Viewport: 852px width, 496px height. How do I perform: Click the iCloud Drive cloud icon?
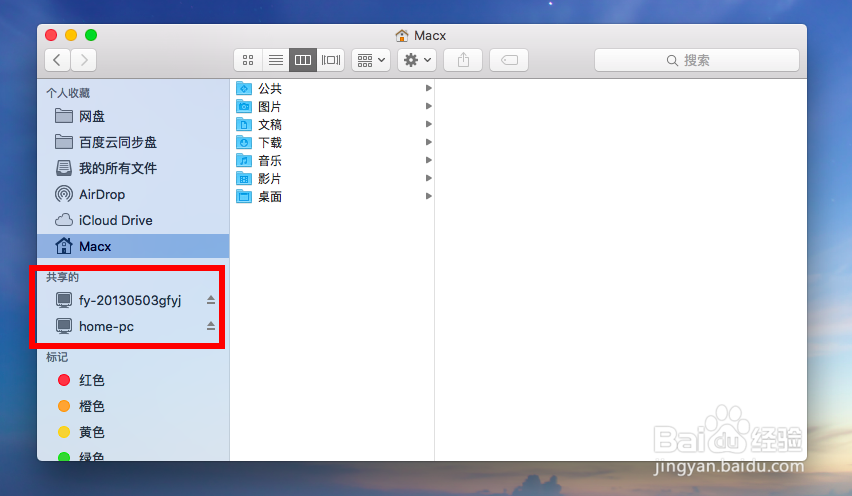coord(64,220)
